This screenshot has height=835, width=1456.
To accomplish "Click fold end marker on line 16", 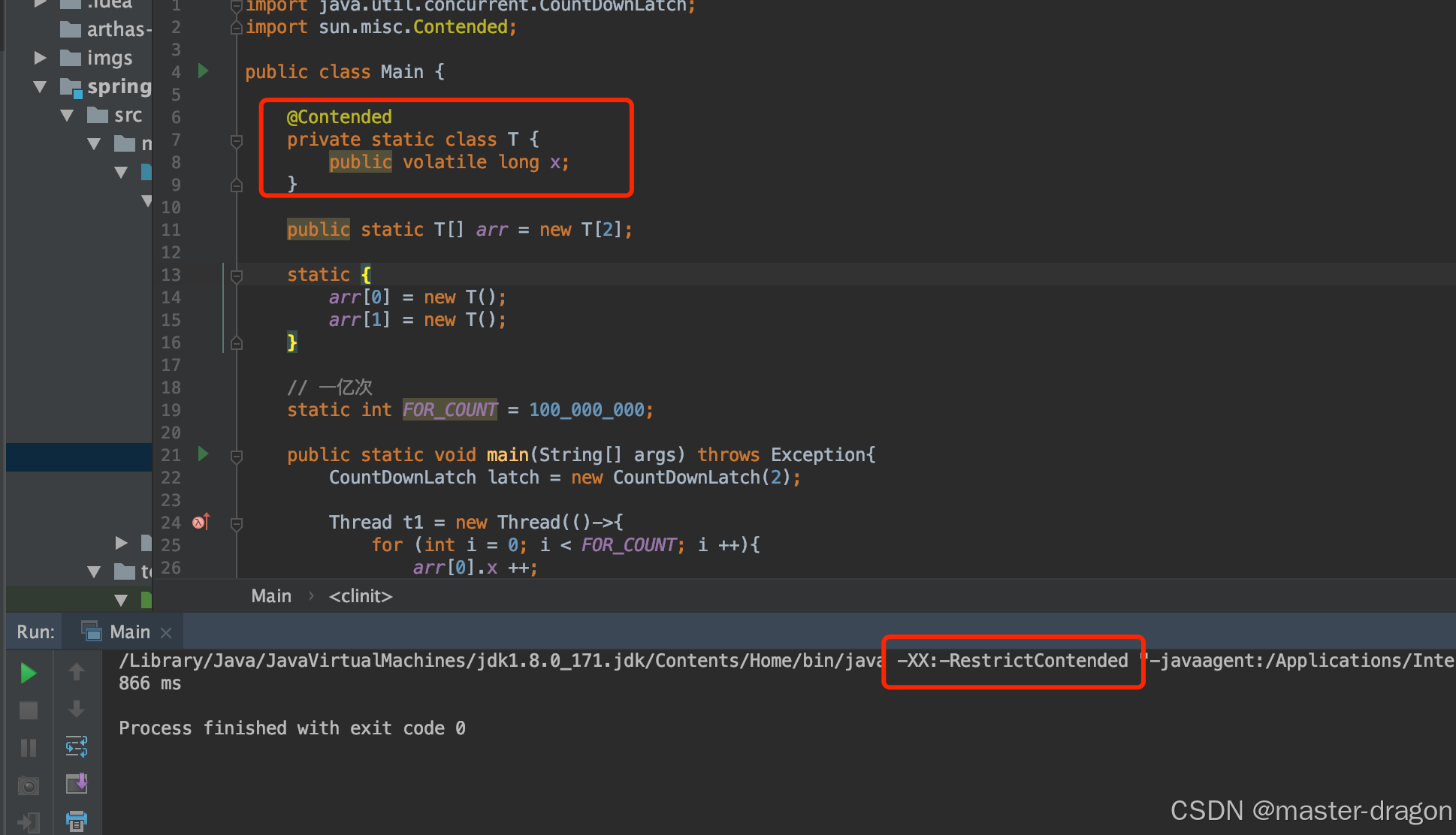I will 237,343.
